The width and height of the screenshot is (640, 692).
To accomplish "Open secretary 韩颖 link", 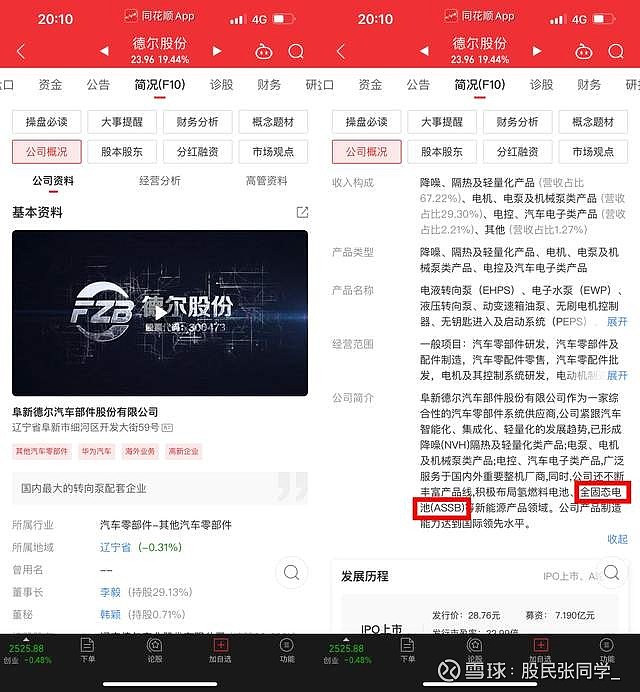I will point(110,614).
